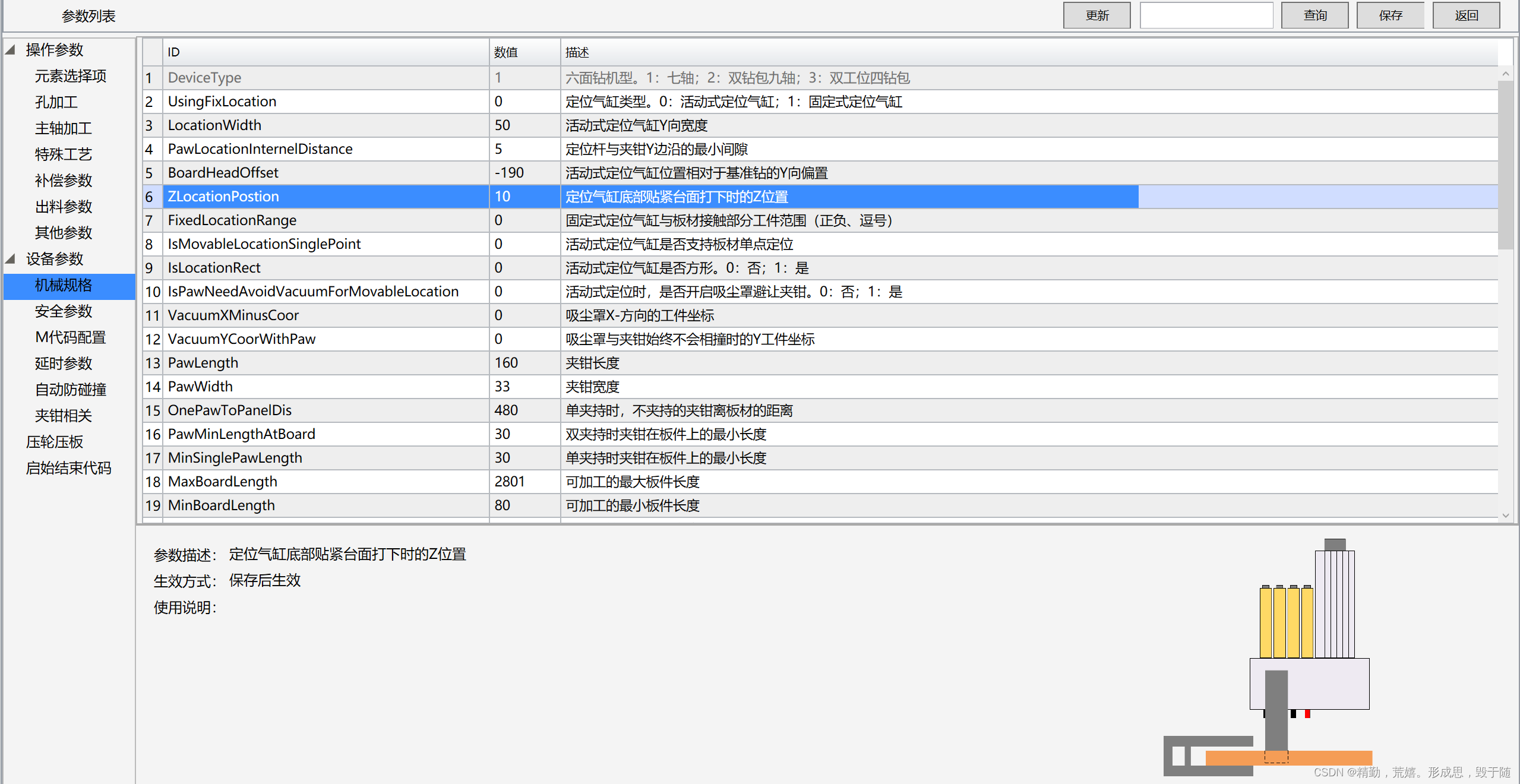Image resolution: width=1520 pixels, height=784 pixels.
Task: Select 元素选择项 in the tree
Action: (71, 76)
